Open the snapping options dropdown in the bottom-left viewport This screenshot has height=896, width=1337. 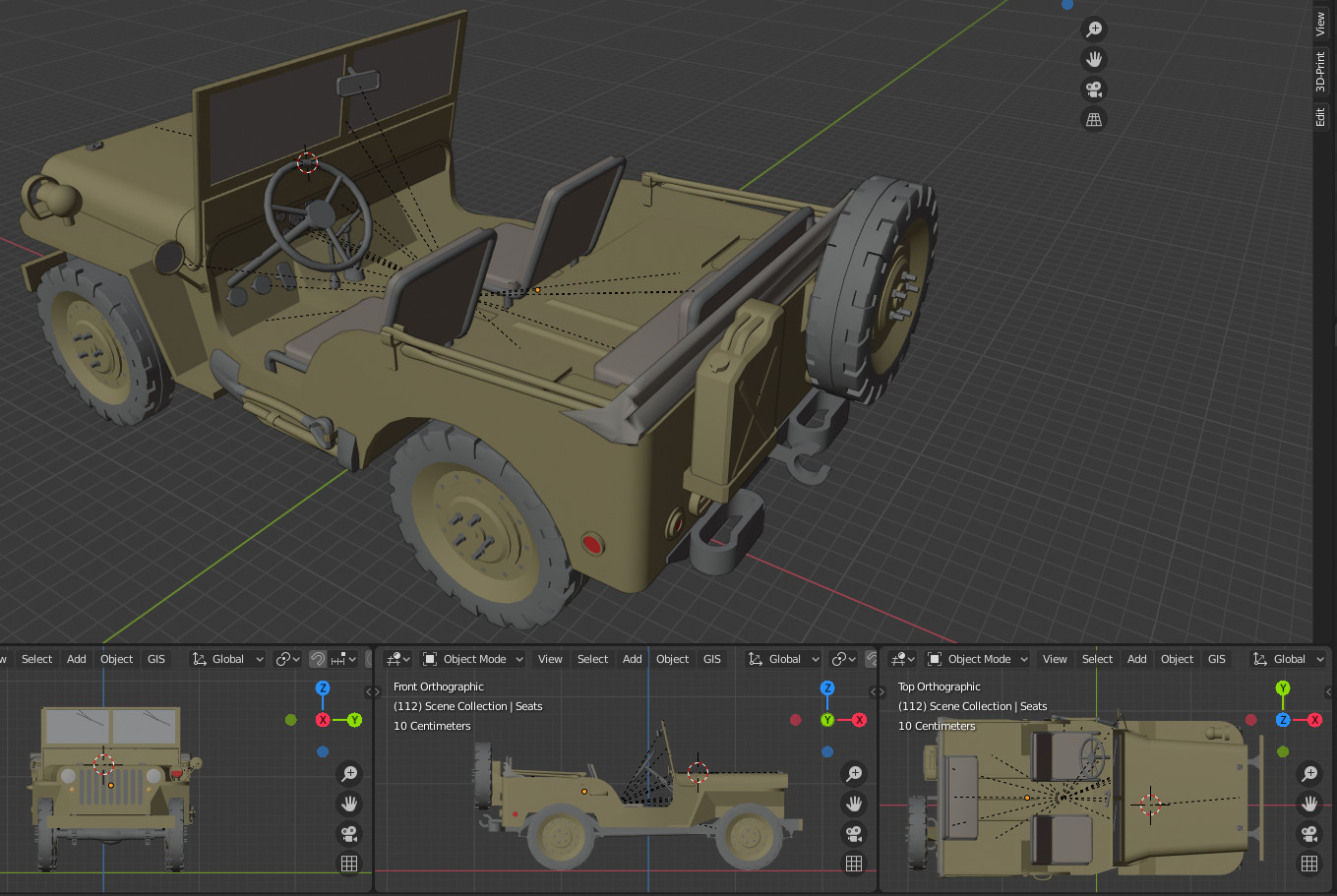click(344, 659)
